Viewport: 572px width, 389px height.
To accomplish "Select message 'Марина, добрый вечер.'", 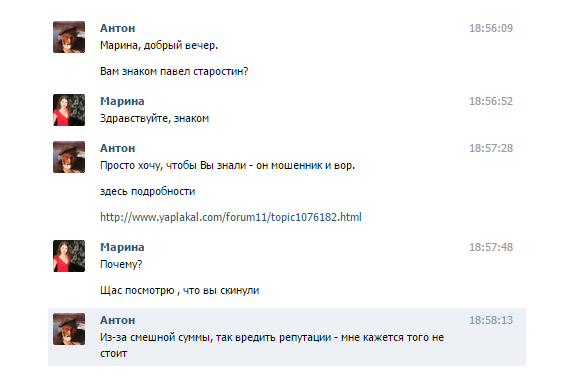I will [x=159, y=46].
